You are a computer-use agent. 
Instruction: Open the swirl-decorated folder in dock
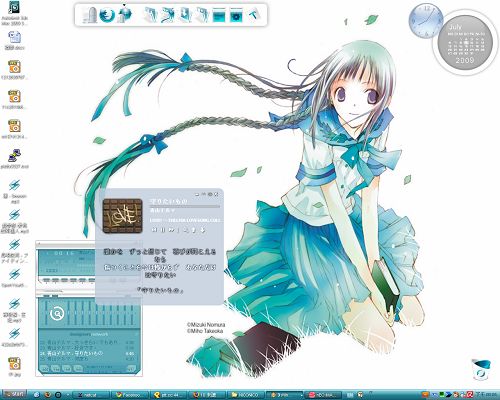[168, 15]
